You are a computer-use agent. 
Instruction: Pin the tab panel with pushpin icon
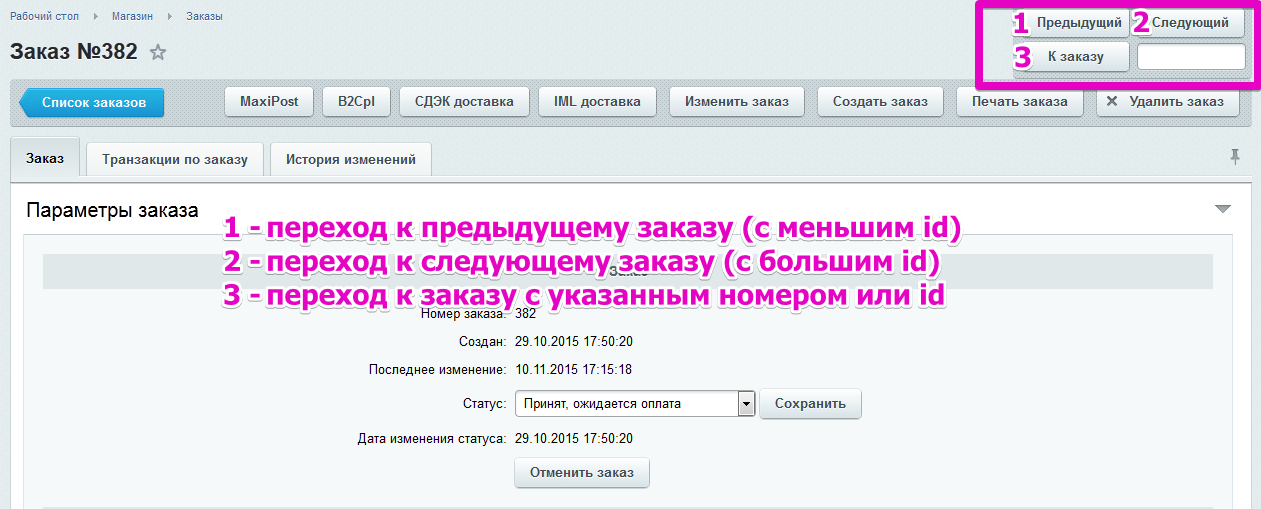(1235, 156)
